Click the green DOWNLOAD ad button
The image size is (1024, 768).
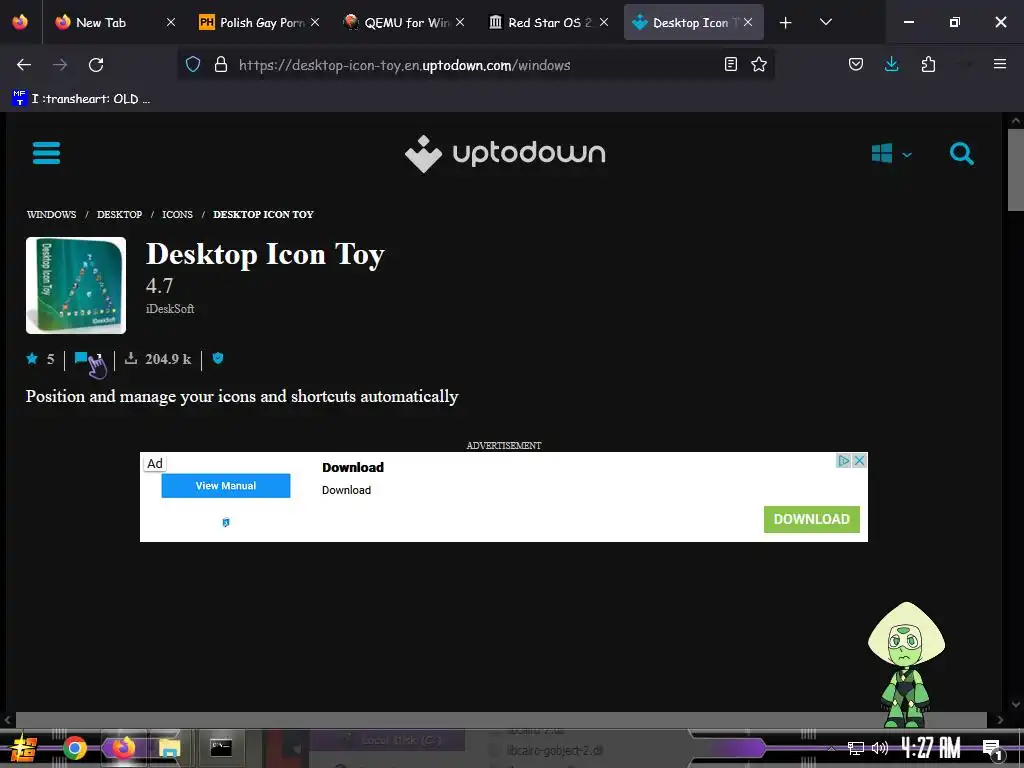pos(812,519)
